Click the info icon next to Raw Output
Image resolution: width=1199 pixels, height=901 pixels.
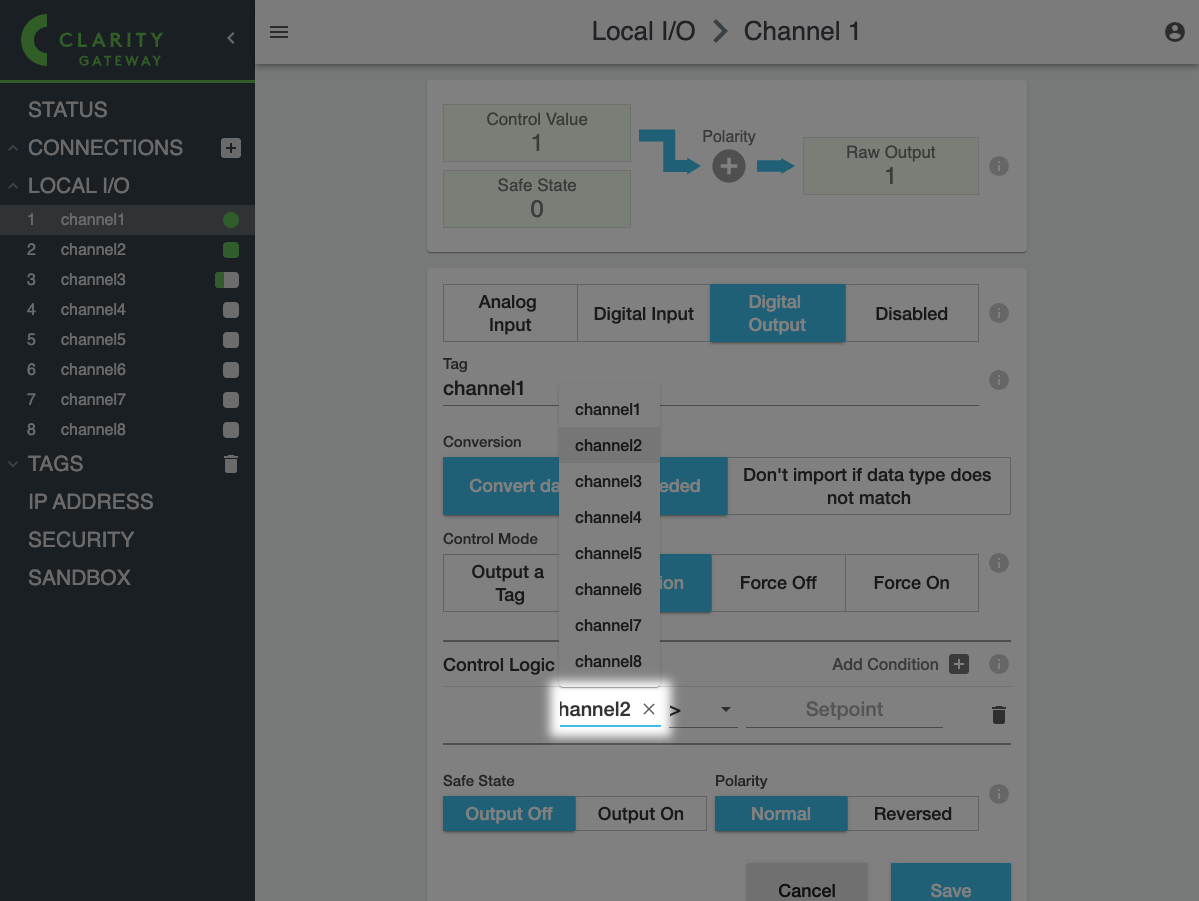[998, 166]
